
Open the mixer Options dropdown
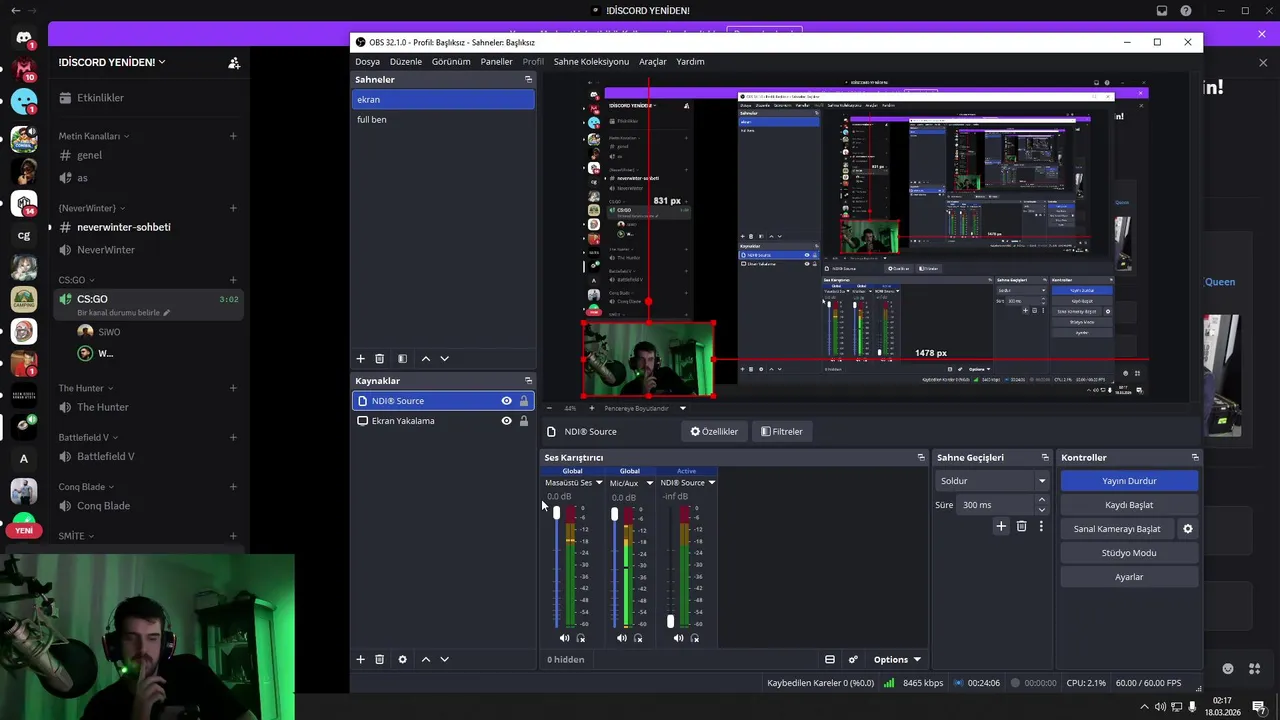click(x=896, y=659)
